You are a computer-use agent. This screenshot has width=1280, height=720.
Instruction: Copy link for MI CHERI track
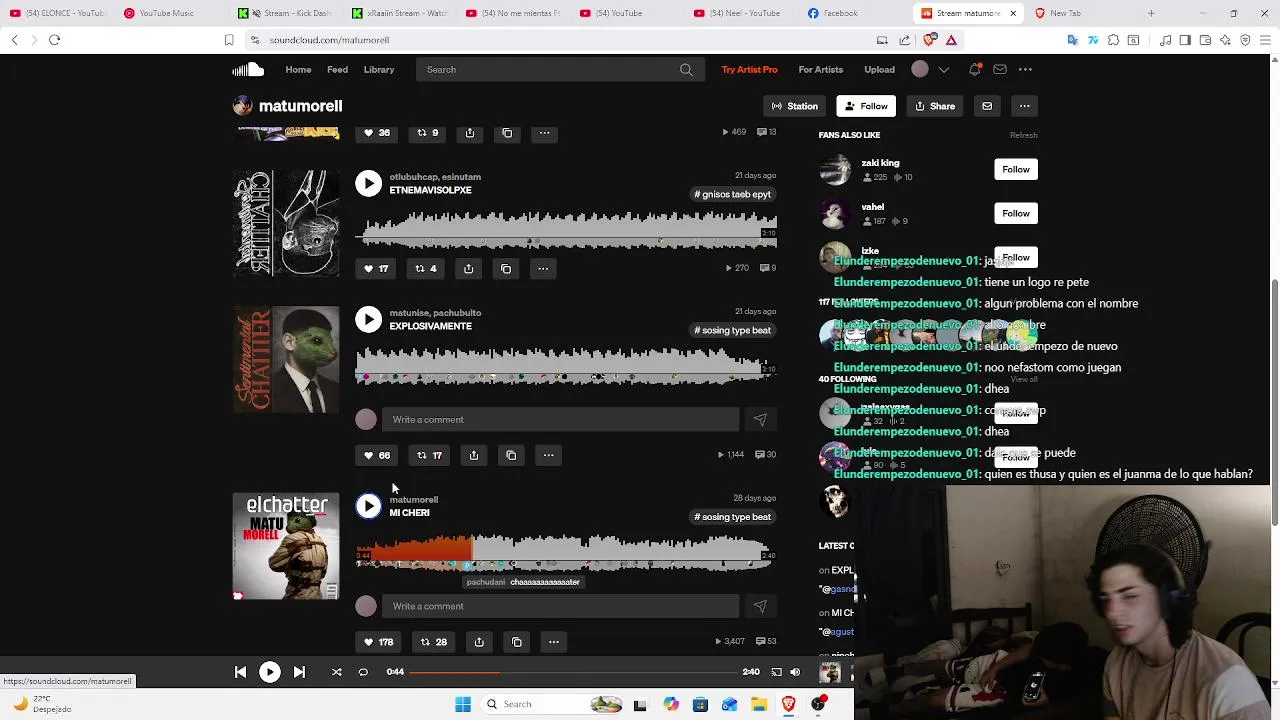517,642
